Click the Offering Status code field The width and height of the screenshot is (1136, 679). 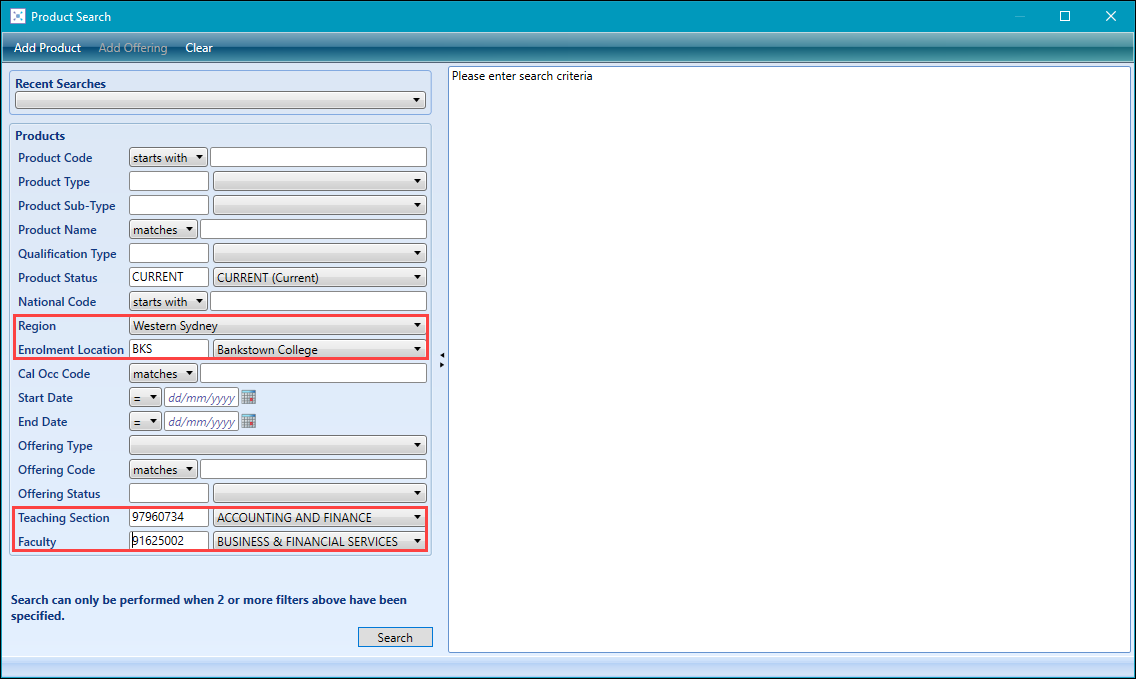pos(169,493)
